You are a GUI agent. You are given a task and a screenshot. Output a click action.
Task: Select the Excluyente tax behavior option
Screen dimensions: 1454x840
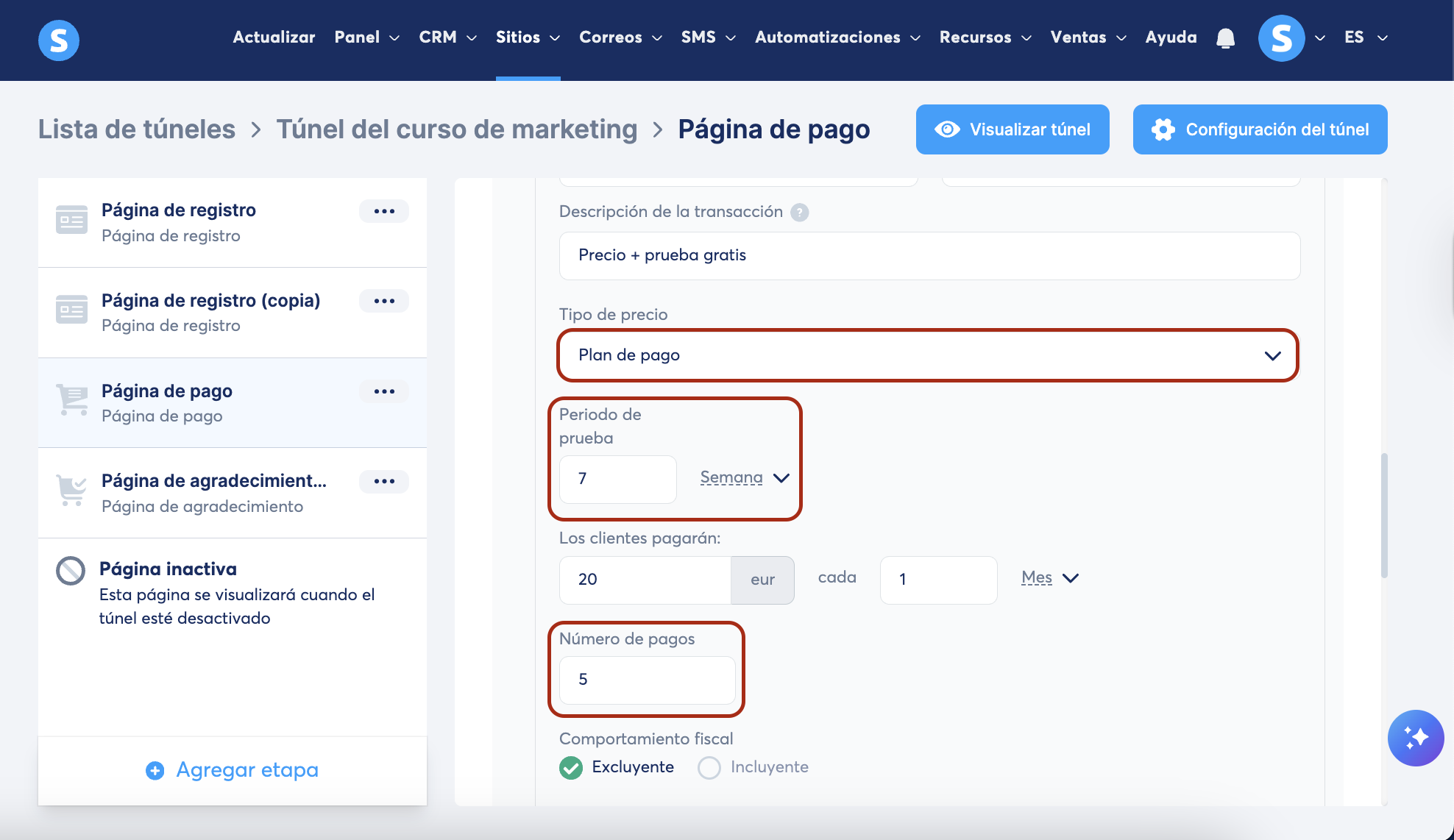(x=571, y=767)
